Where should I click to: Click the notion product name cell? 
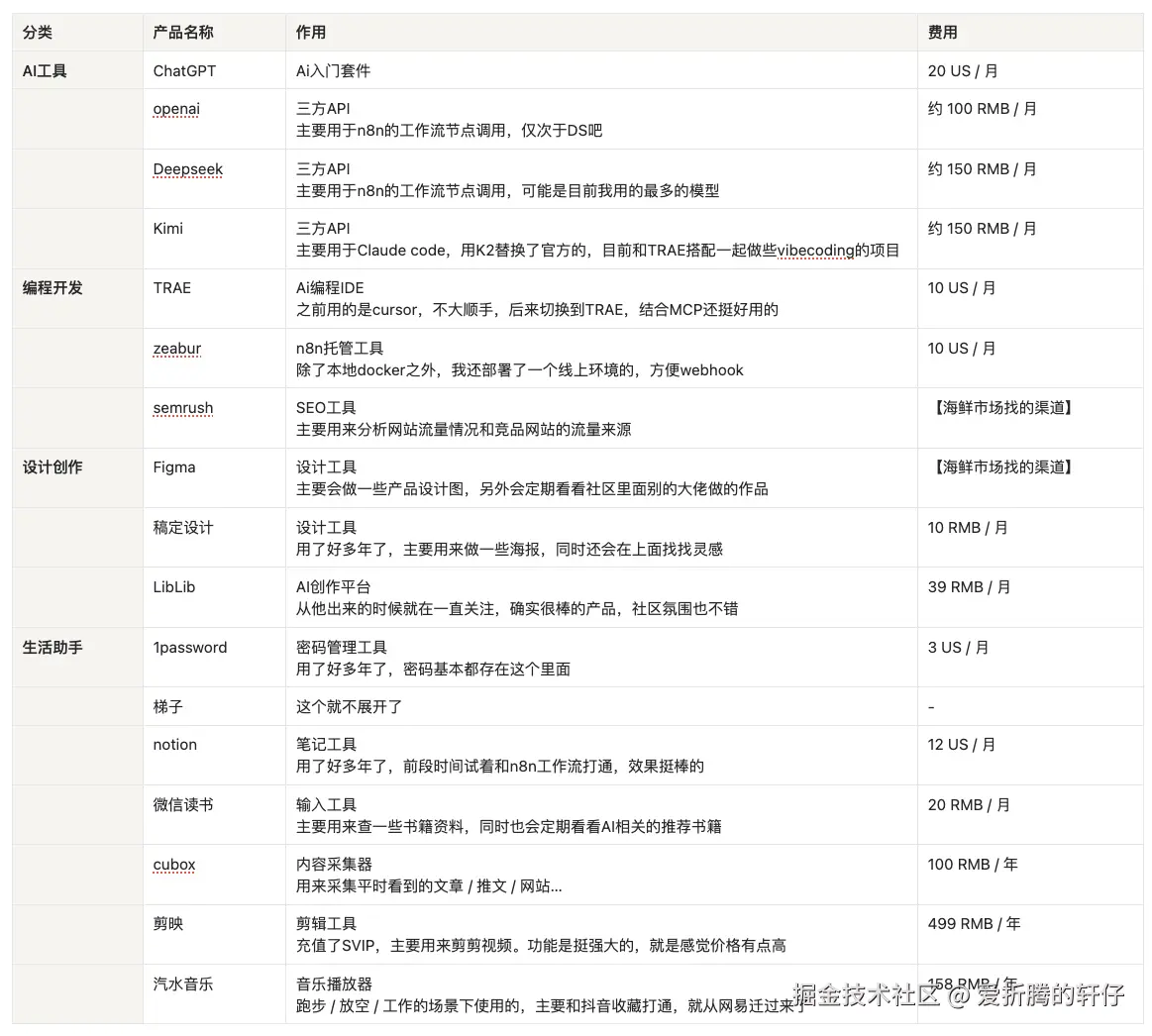click(174, 744)
